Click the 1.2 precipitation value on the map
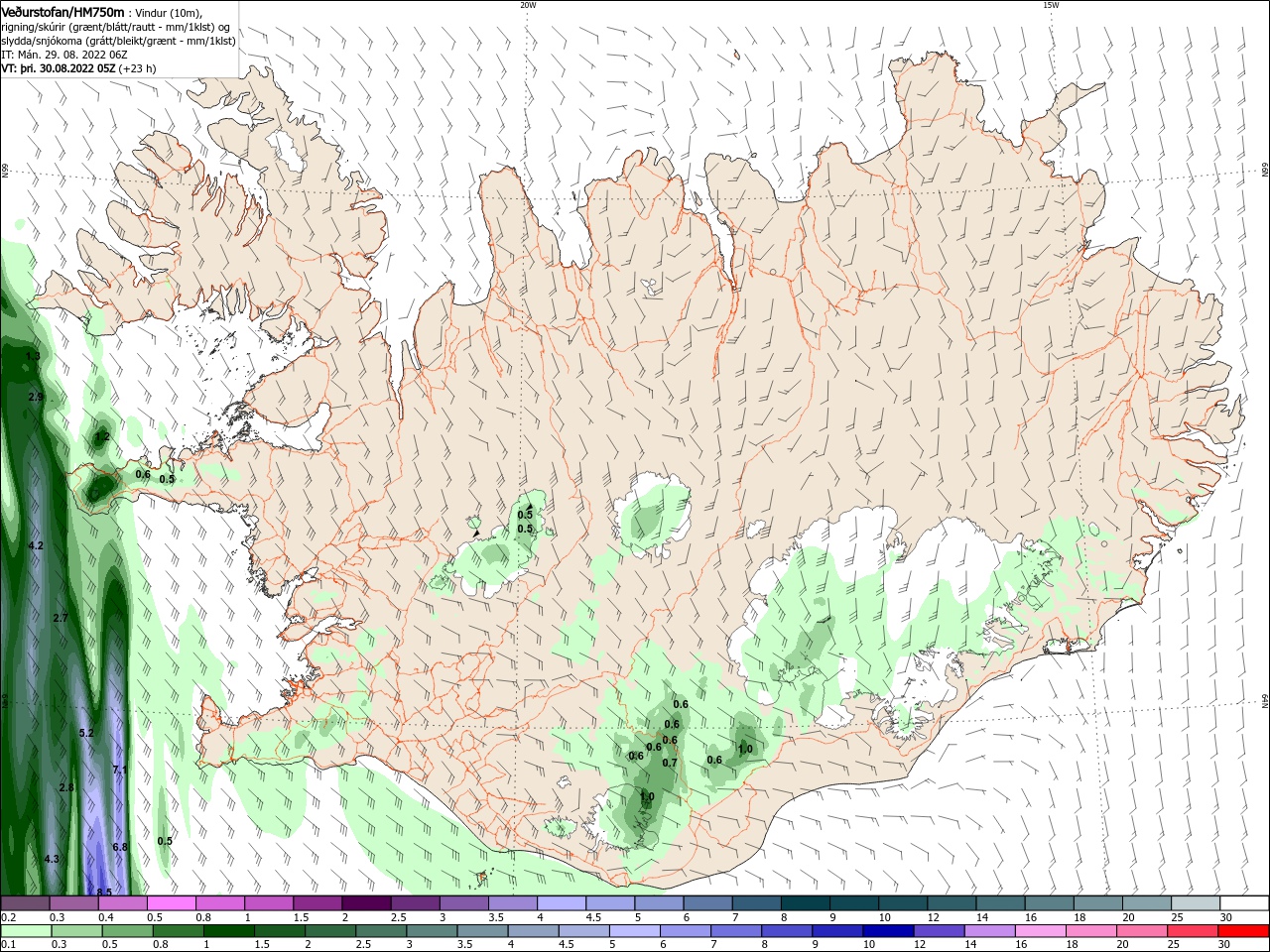 [x=102, y=436]
